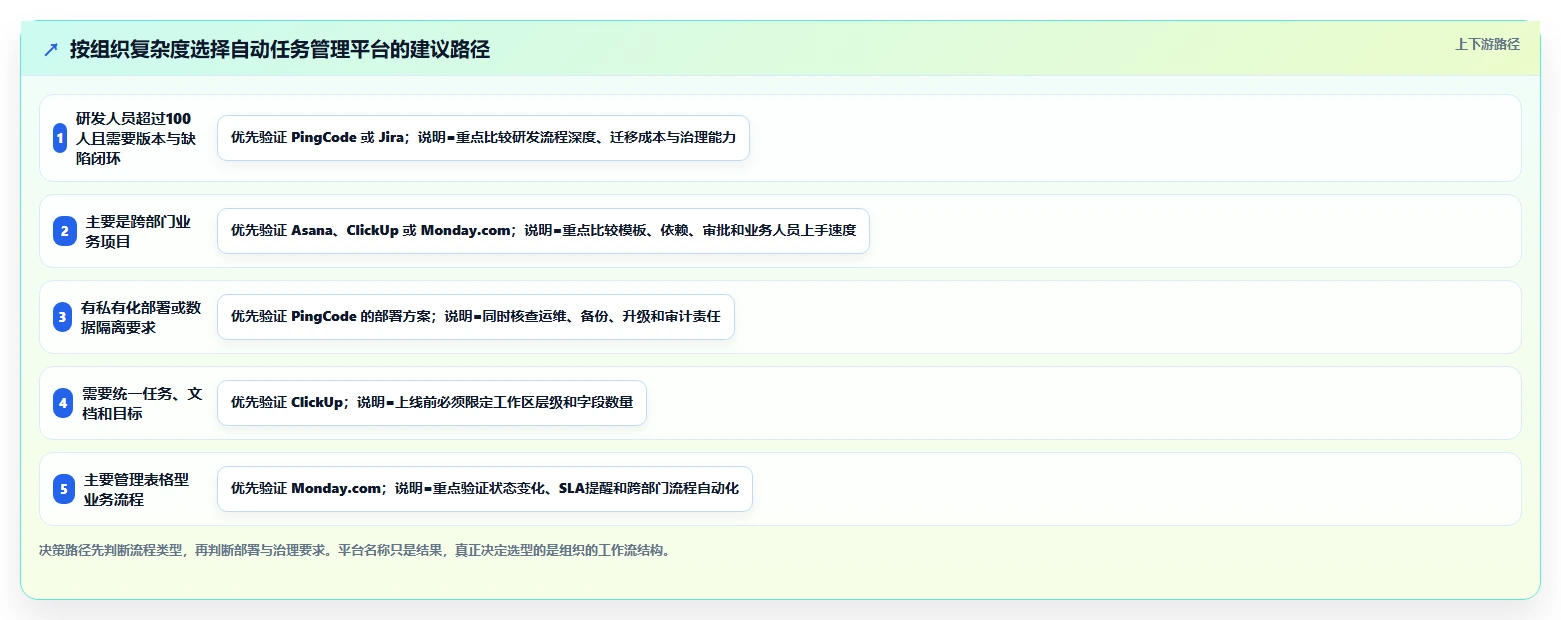
Task: Click the heading 按组织复杂度选择自动任务管理平台的建议路径
Action: (x=280, y=50)
